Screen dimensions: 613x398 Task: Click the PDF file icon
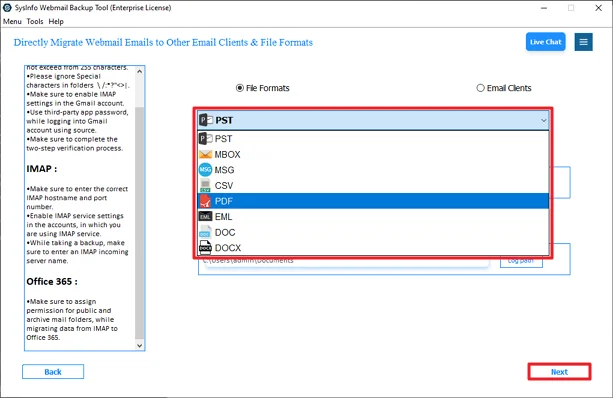(x=205, y=201)
